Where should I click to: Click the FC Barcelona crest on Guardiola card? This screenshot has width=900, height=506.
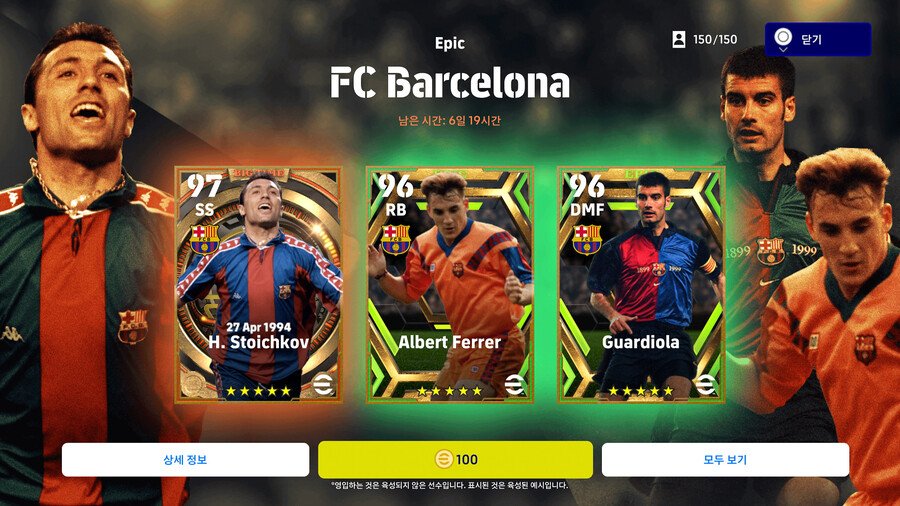point(587,239)
